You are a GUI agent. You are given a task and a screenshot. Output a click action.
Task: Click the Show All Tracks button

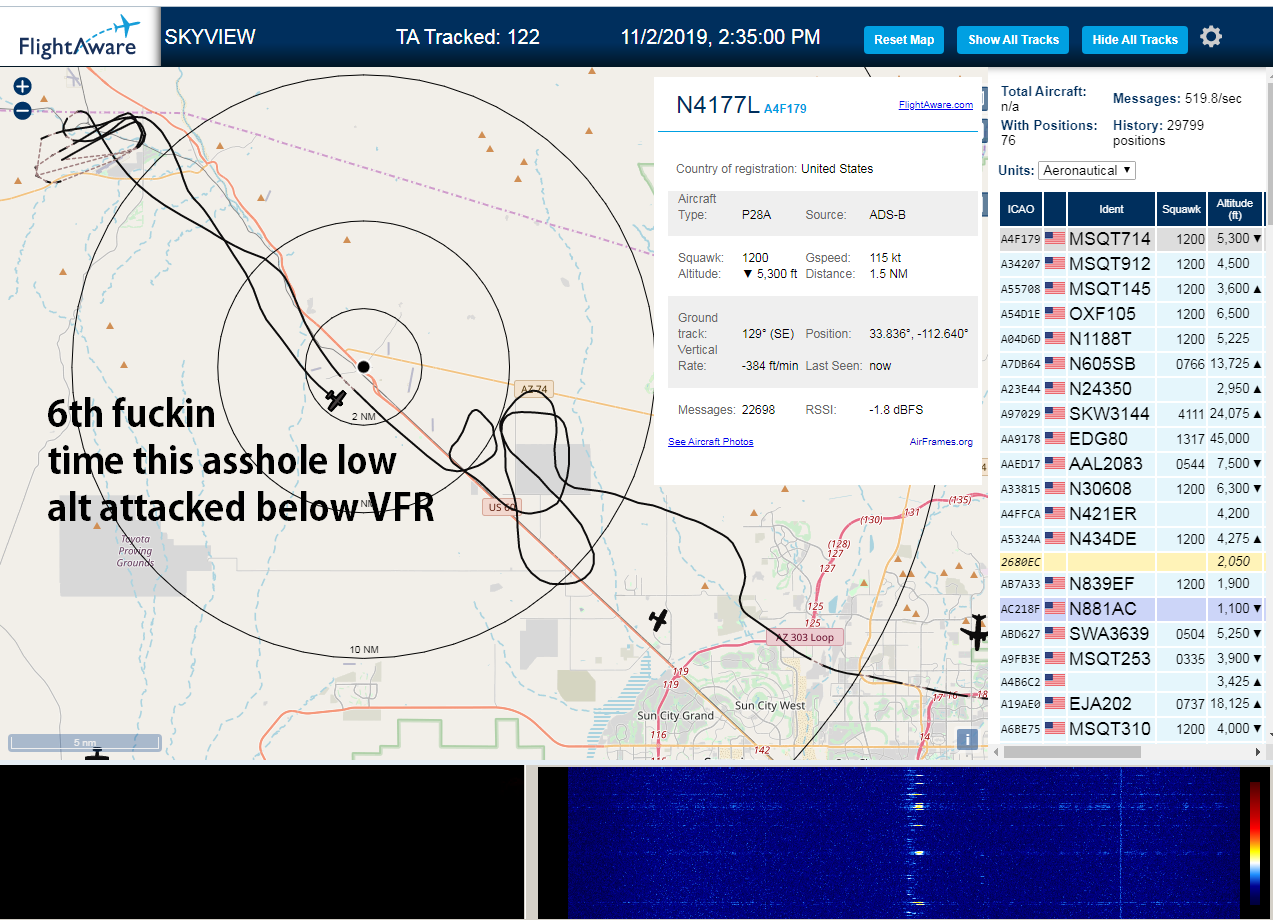1013,40
